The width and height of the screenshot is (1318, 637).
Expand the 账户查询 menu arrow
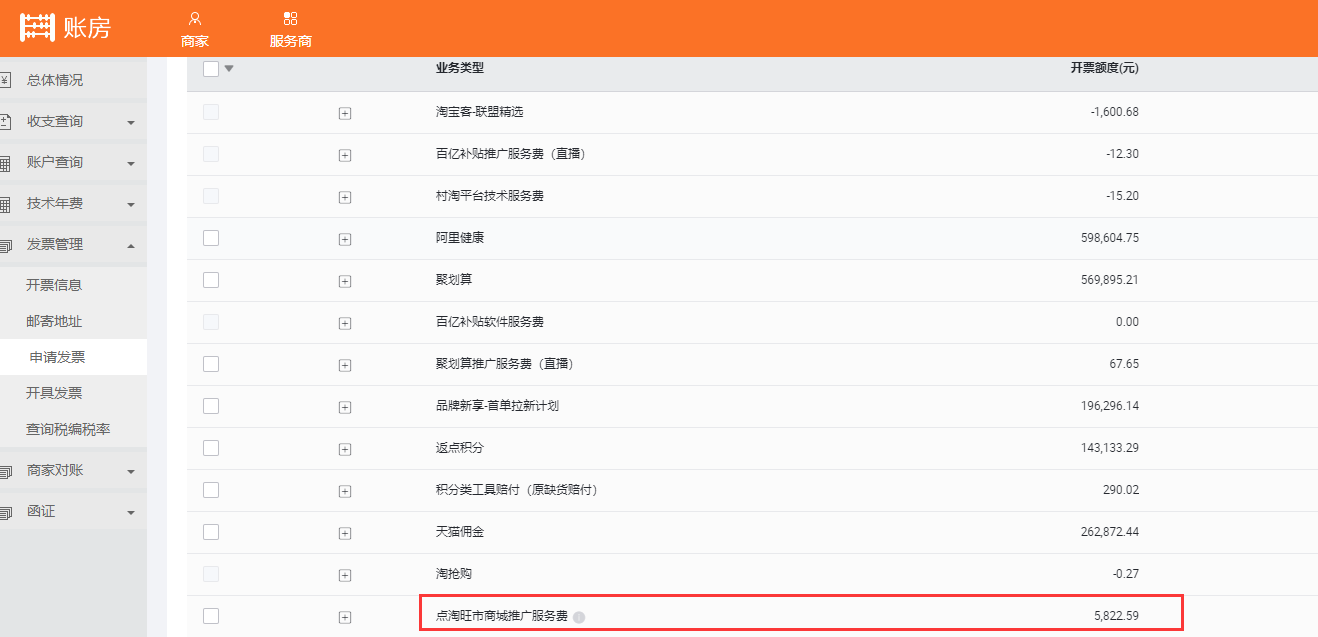tap(131, 164)
